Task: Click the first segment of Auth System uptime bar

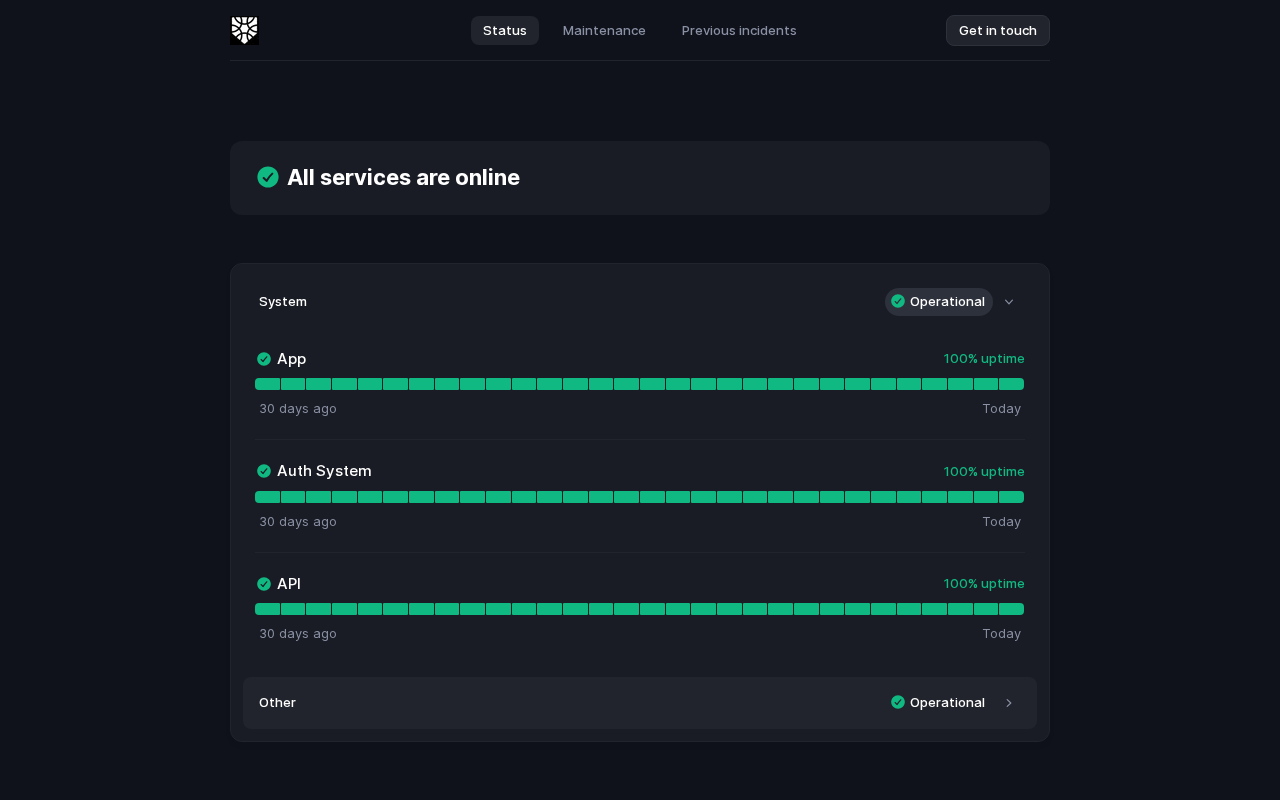Action: [x=267, y=497]
